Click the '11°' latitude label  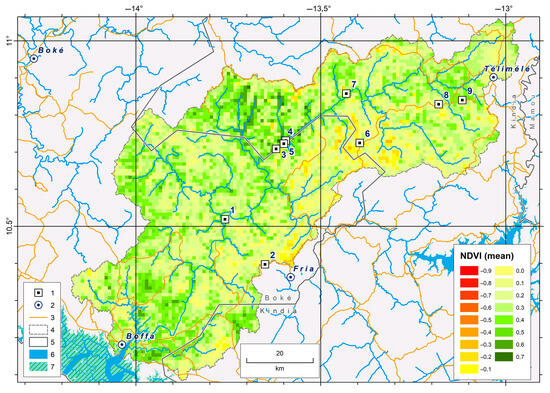[x=9, y=41]
